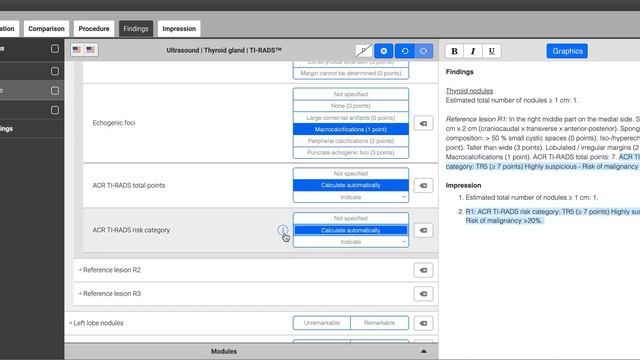The width and height of the screenshot is (640, 360).
Task: Click the ACR TI-RADS risk category label
Action: (x=131, y=230)
